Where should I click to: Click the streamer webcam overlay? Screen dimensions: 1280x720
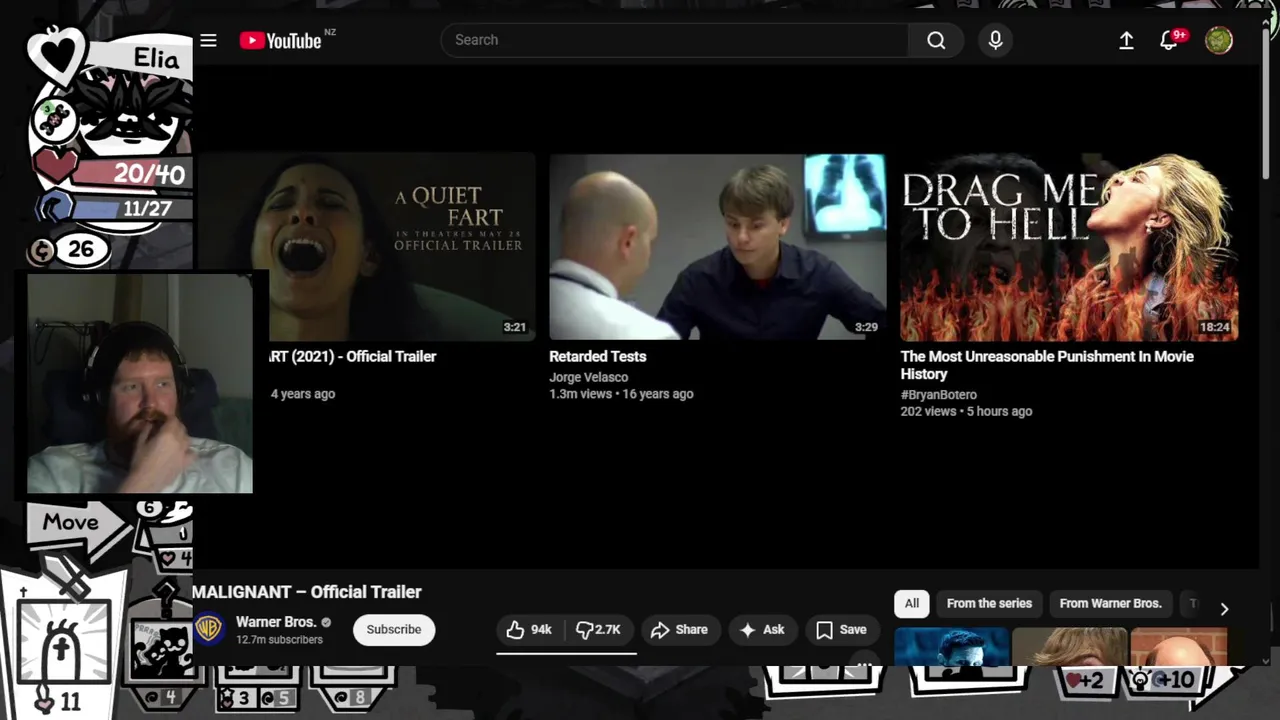click(x=140, y=384)
